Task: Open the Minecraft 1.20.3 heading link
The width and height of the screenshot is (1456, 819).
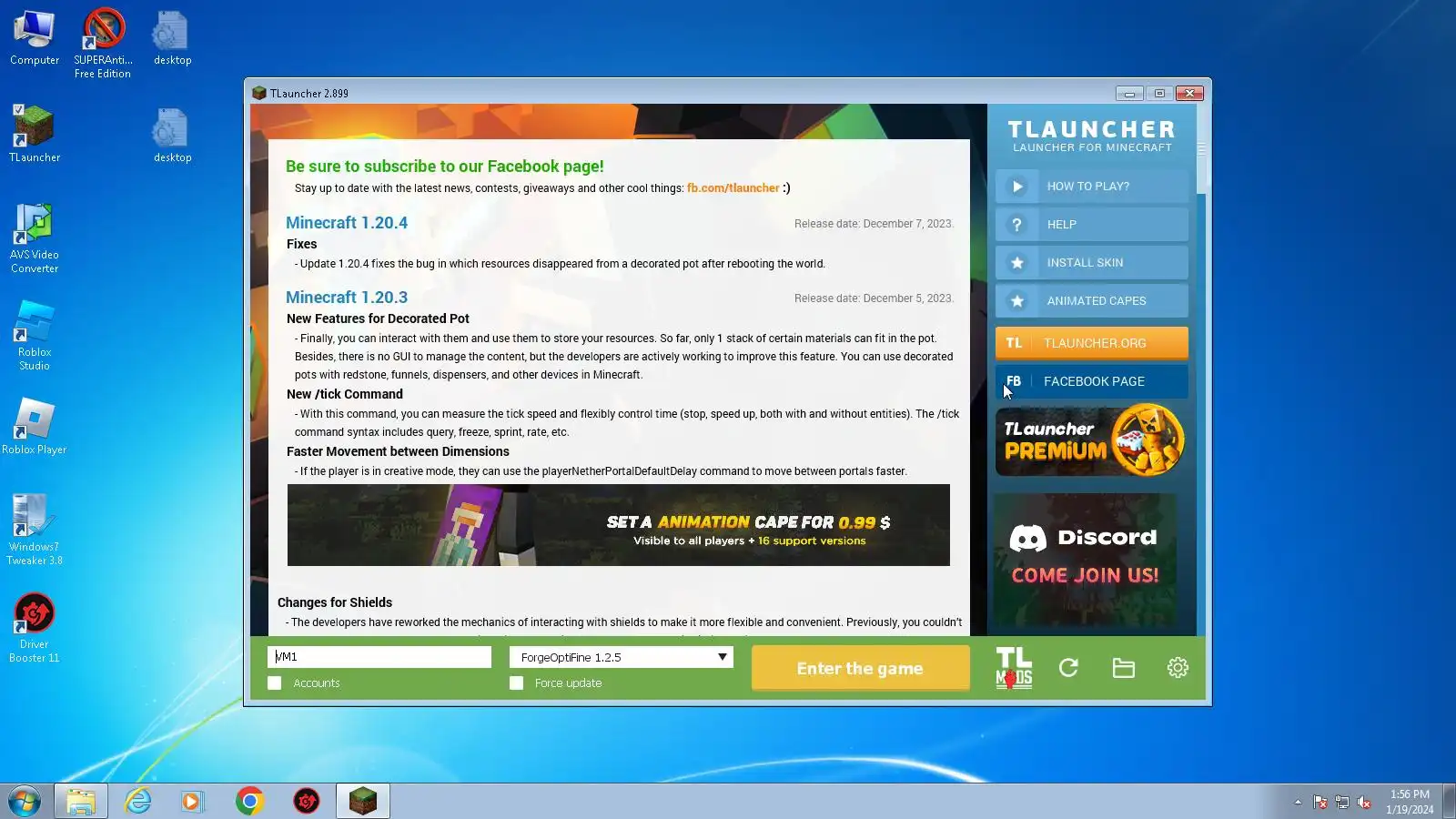Action: [x=347, y=298]
